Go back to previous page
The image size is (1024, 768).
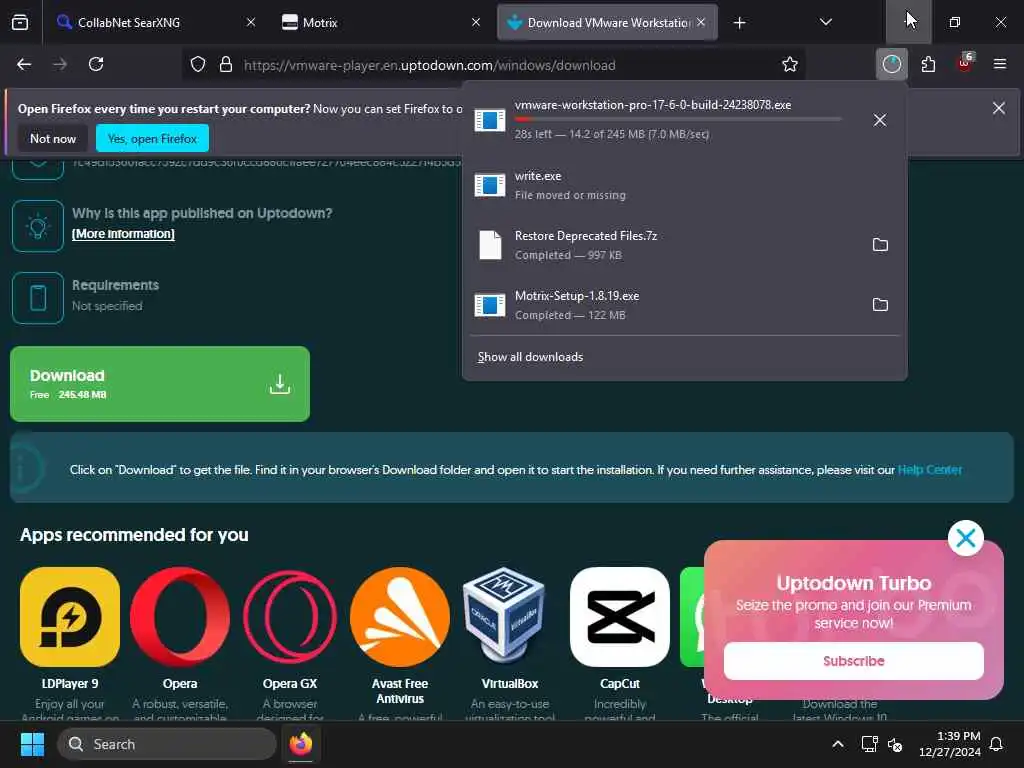[x=24, y=64]
